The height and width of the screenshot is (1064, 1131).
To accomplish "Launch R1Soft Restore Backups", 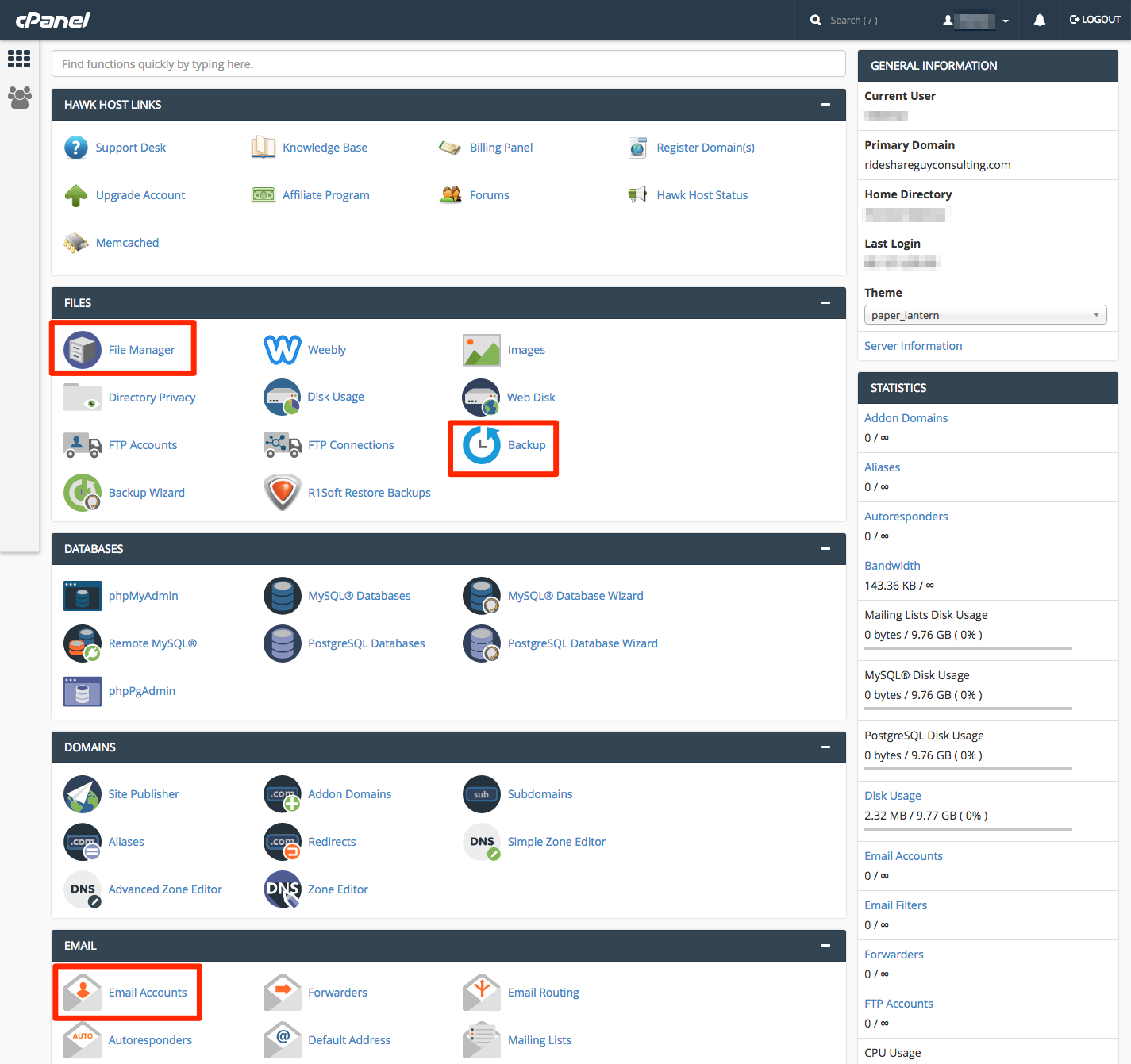I will click(x=369, y=492).
